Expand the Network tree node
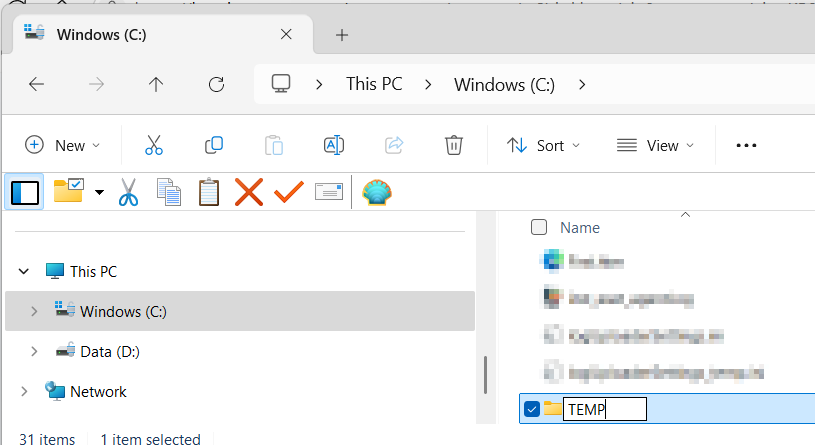 point(24,391)
